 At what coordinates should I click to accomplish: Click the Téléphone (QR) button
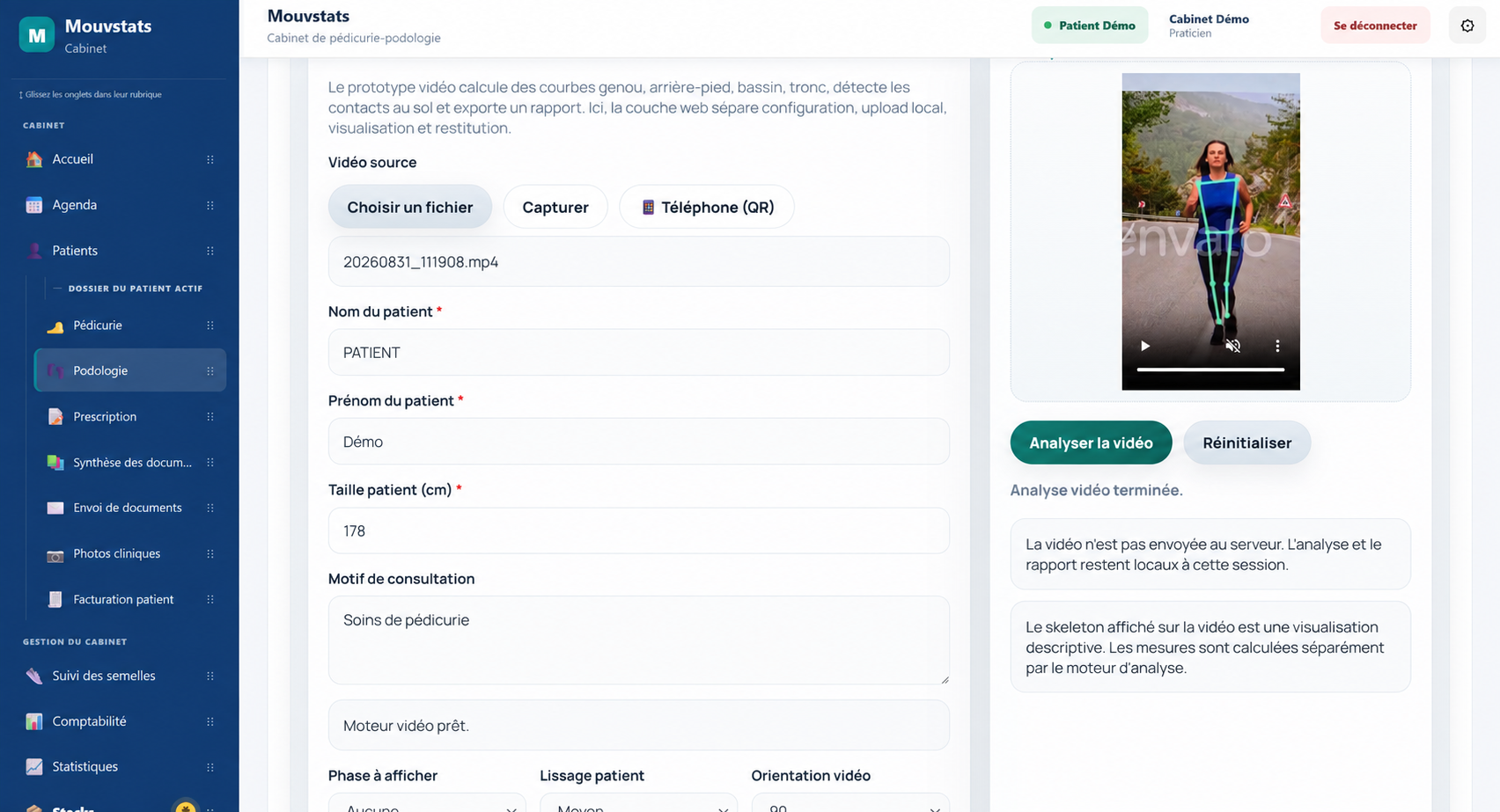coord(707,207)
